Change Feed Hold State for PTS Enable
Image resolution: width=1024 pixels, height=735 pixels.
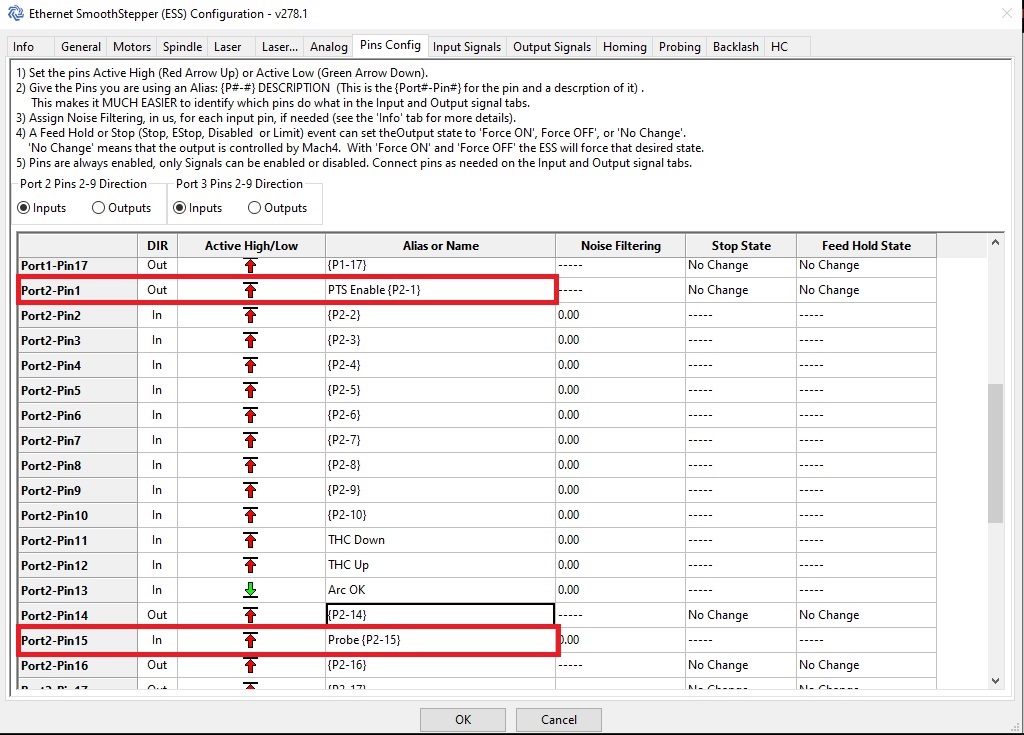coord(864,289)
